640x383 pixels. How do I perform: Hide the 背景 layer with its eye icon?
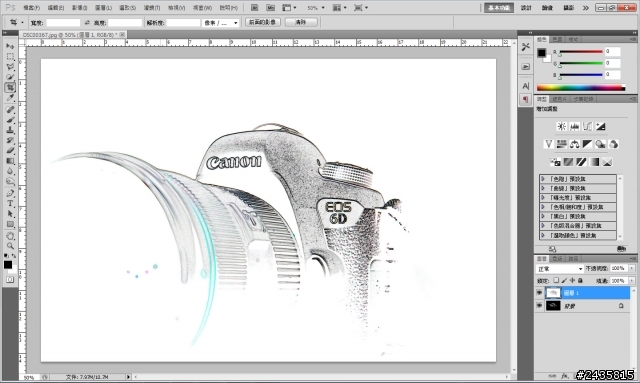click(x=539, y=306)
